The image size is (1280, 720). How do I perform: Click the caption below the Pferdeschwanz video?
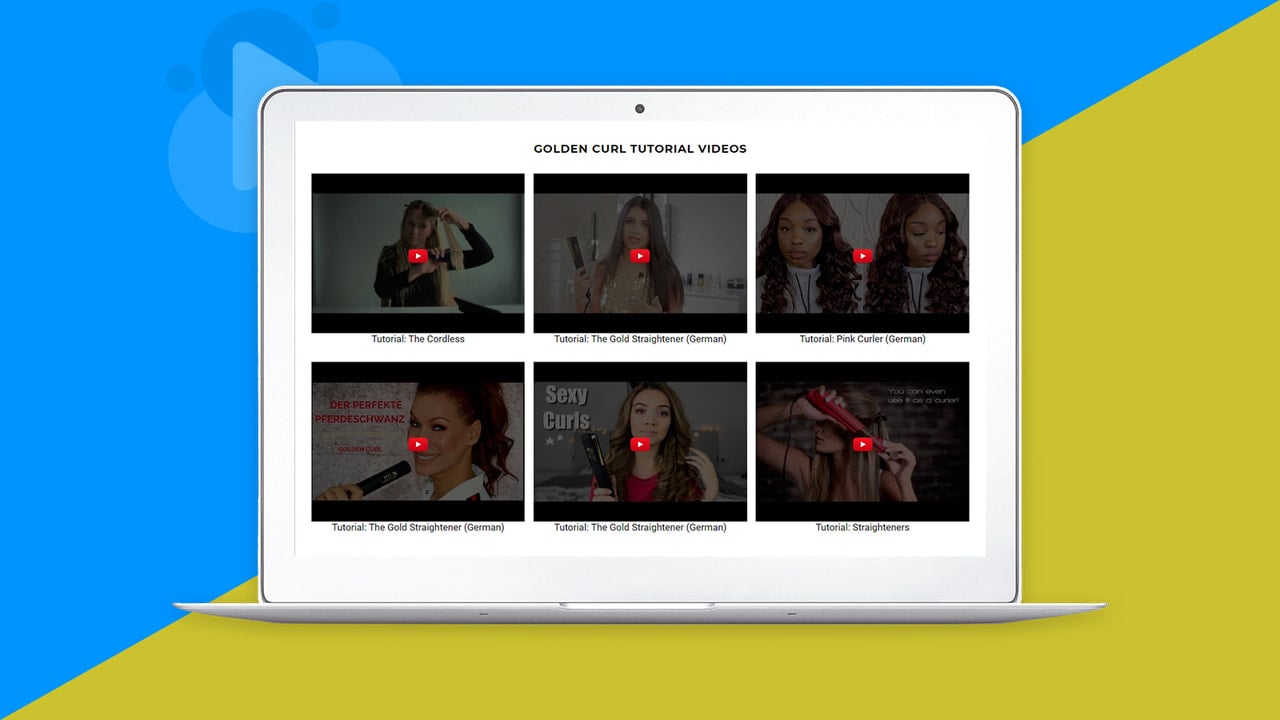click(418, 527)
